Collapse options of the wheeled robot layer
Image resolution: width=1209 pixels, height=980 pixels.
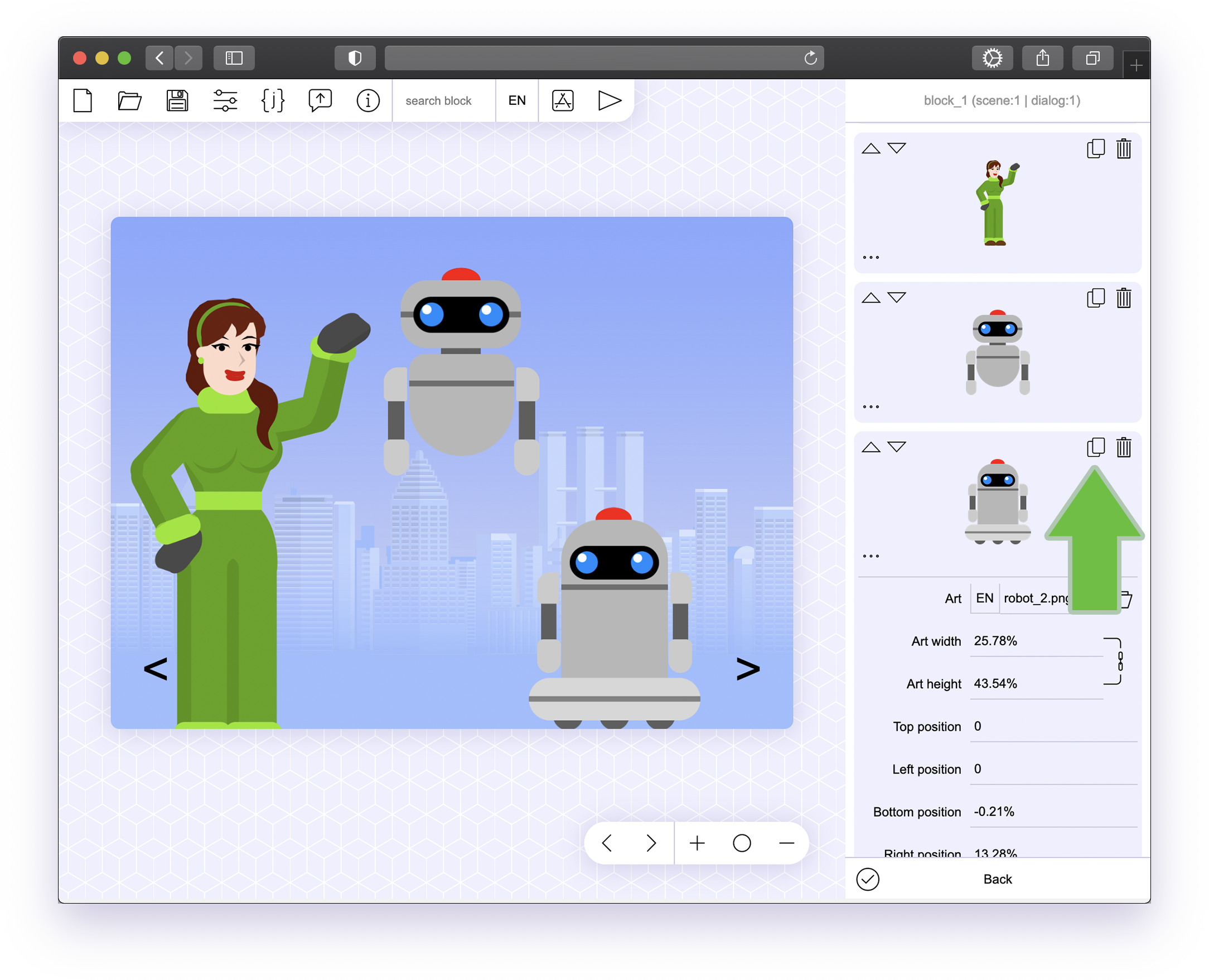[x=871, y=557]
